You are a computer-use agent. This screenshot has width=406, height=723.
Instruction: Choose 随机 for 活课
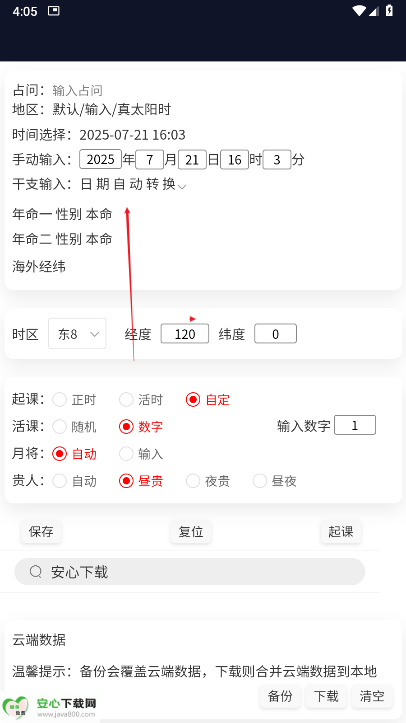[x=75, y=427]
